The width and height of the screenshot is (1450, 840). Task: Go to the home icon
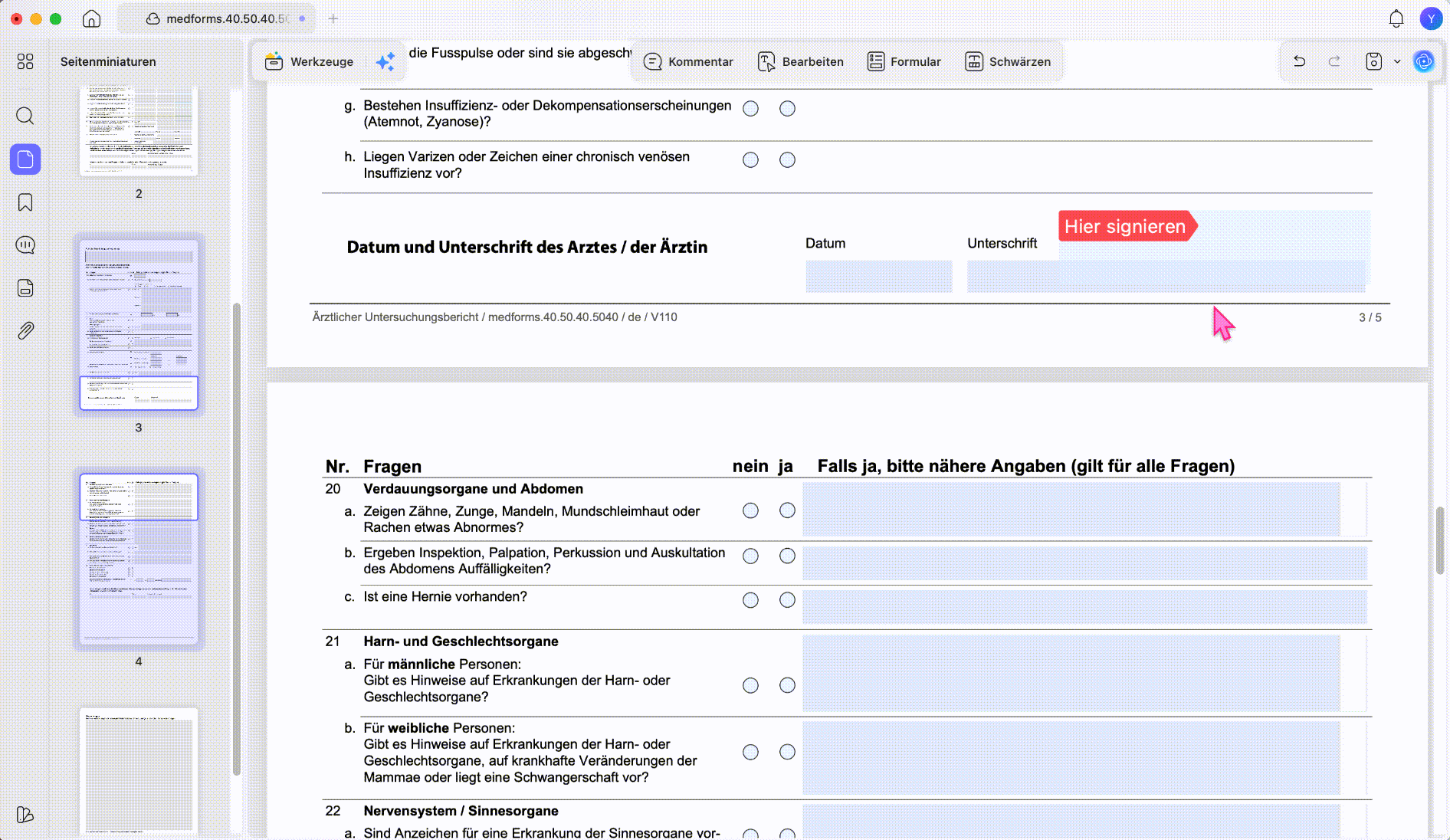pyautogui.click(x=91, y=18)
